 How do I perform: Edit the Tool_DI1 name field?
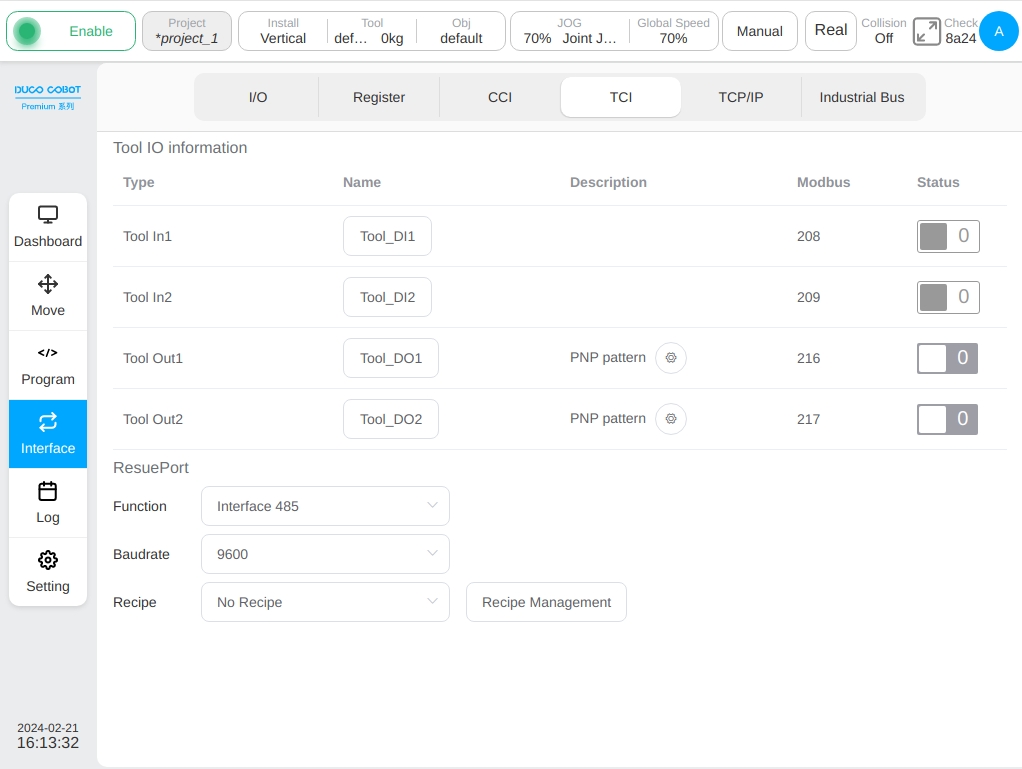387,236
